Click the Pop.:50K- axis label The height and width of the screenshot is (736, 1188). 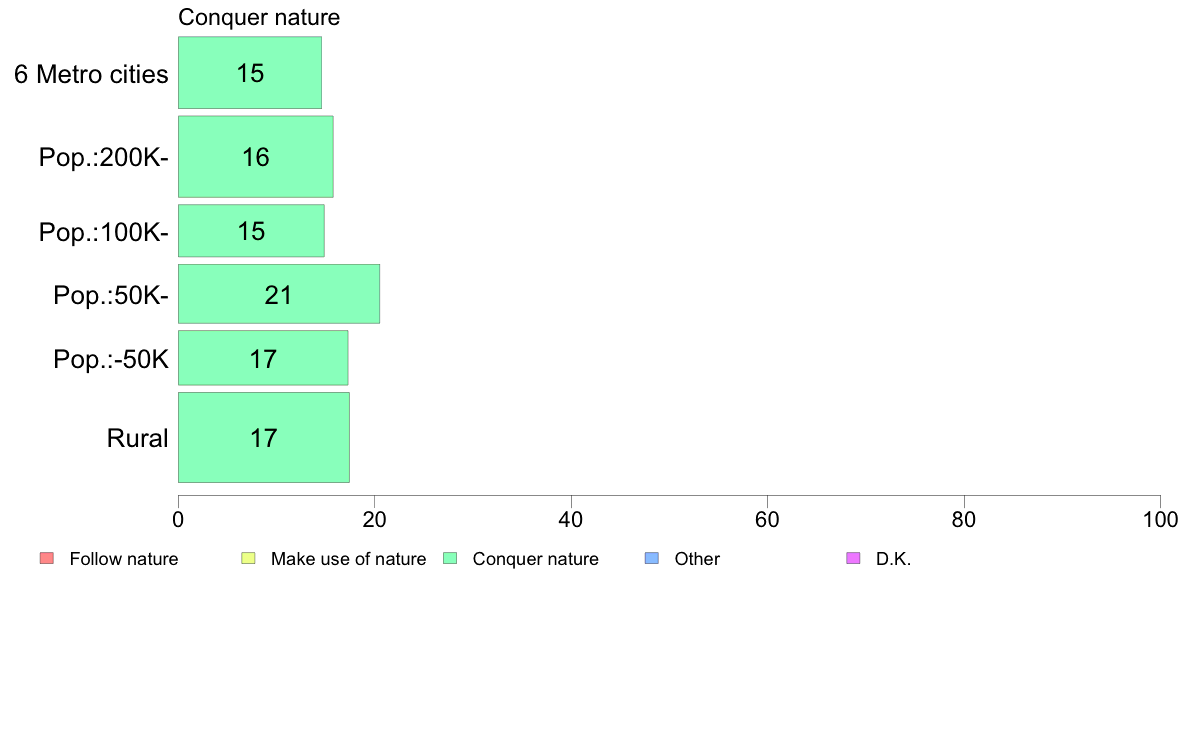(111, 295)
